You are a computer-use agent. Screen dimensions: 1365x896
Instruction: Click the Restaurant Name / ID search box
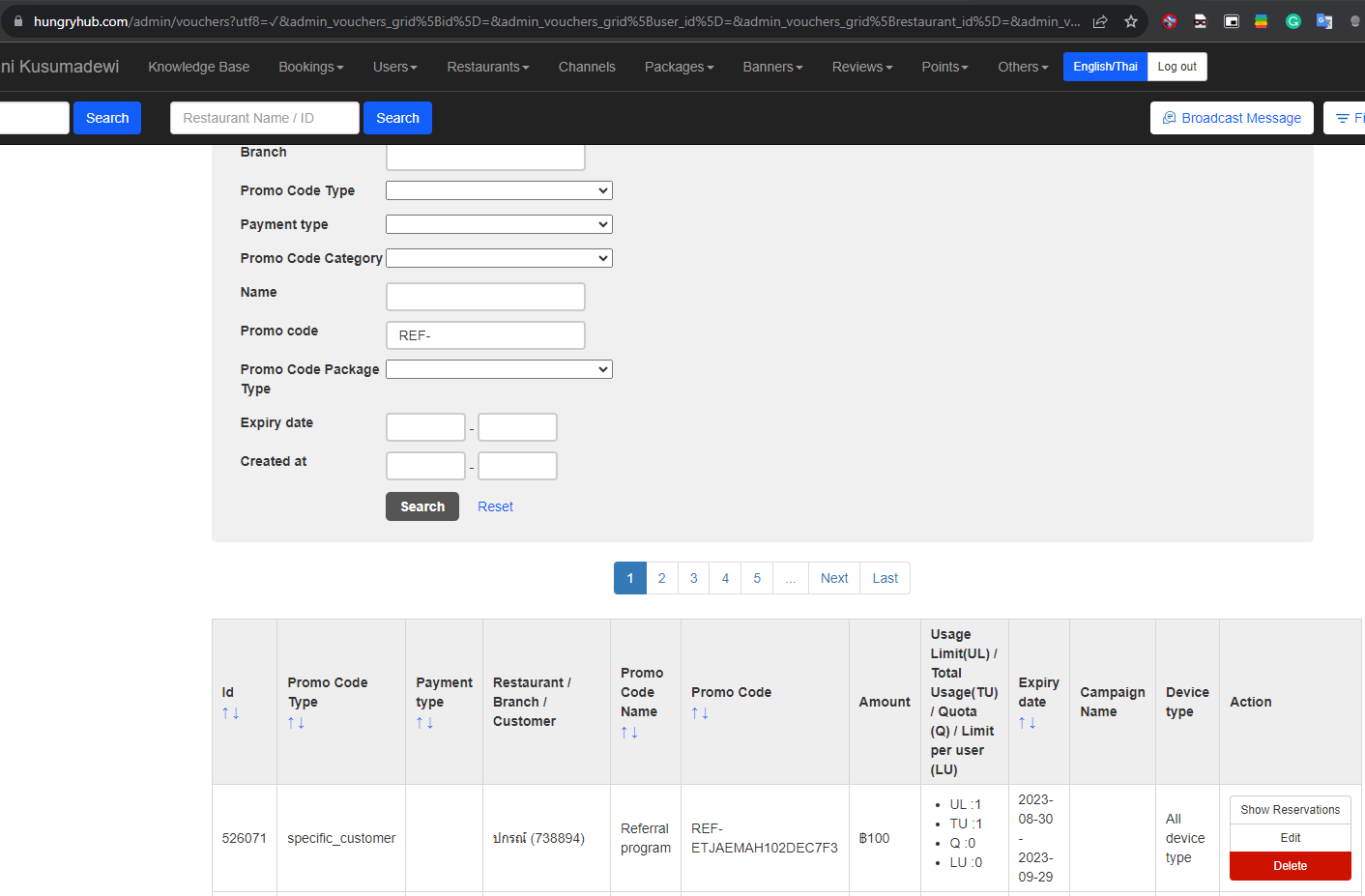(x=265, y=118)
